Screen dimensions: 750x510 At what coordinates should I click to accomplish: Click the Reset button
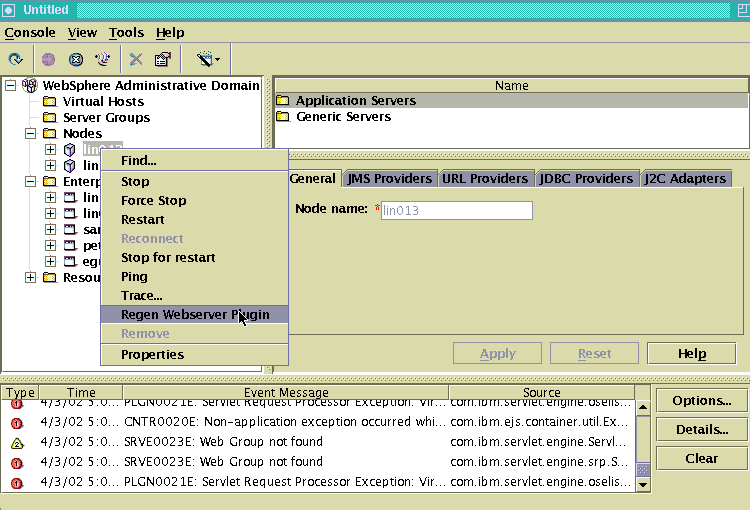(595, 354)
